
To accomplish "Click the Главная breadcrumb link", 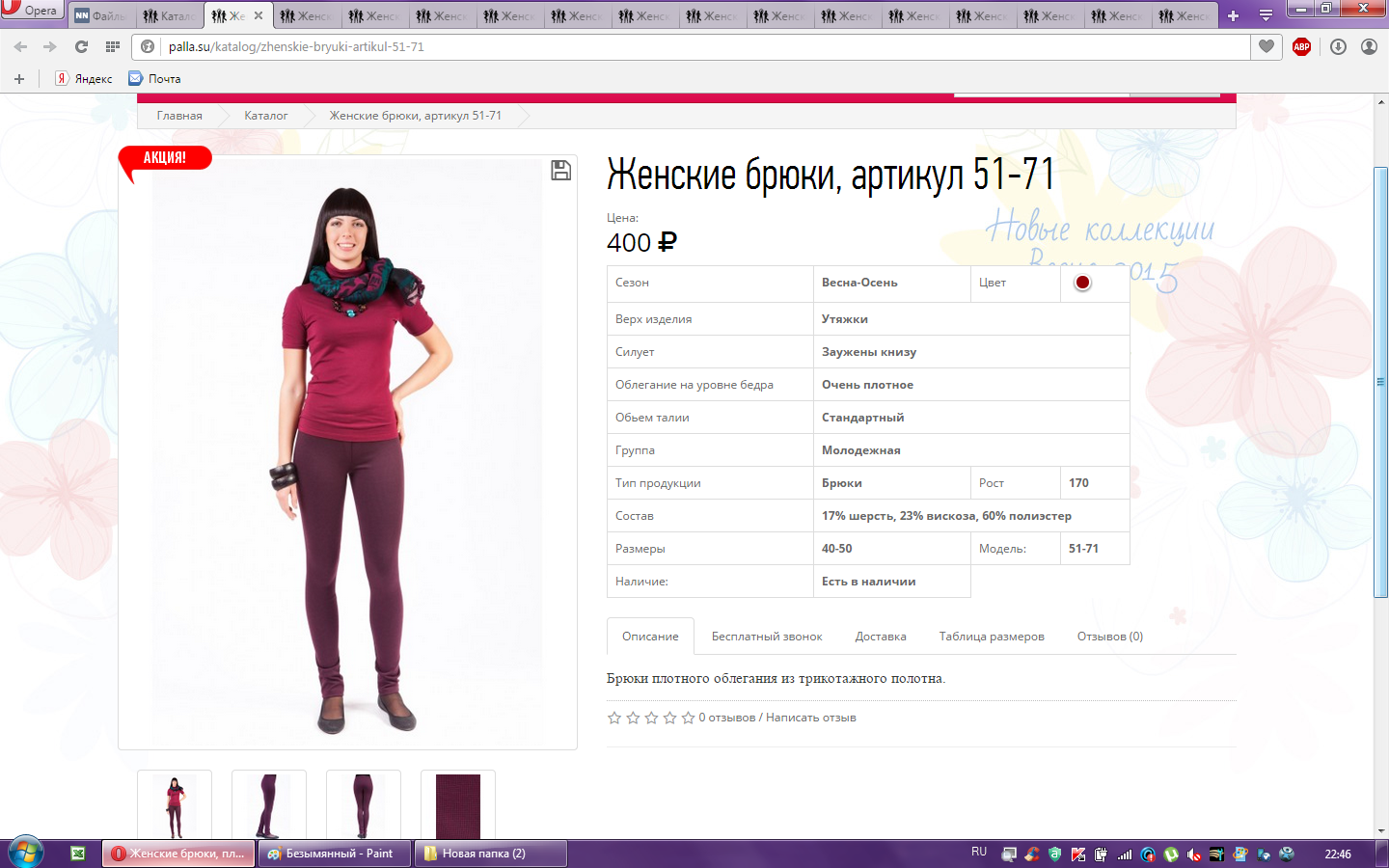I will point(179,116).
